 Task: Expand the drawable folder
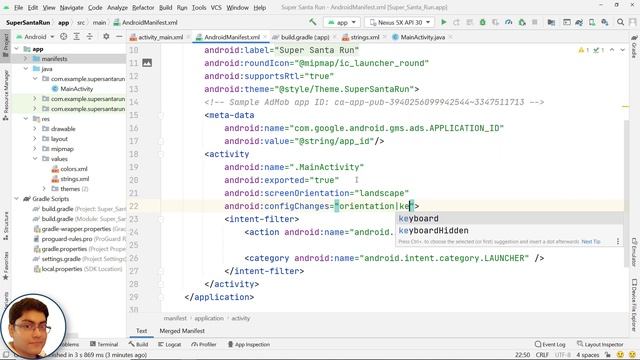tap(35, 129)
